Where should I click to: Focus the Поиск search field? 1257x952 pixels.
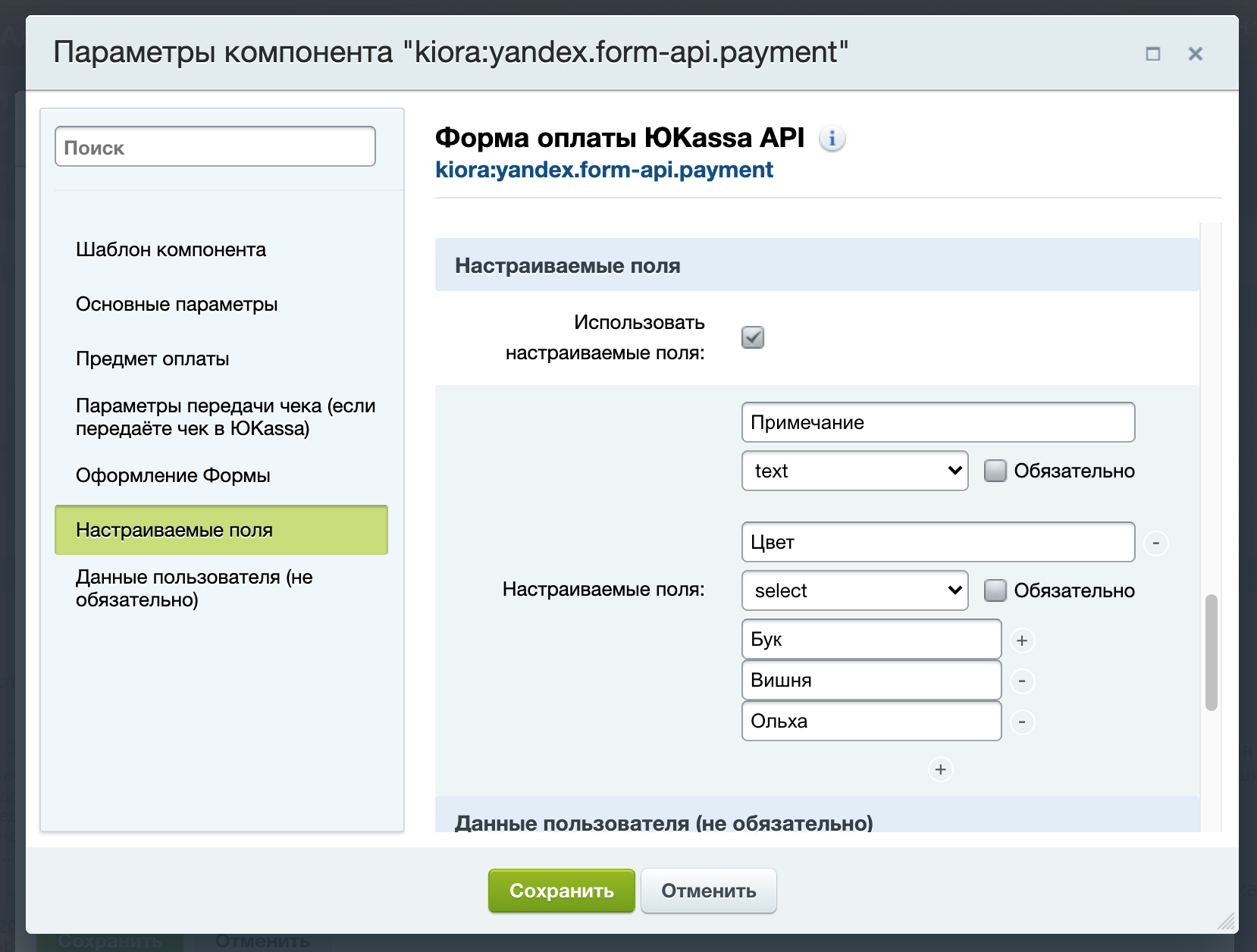click(x=215, y=147)
